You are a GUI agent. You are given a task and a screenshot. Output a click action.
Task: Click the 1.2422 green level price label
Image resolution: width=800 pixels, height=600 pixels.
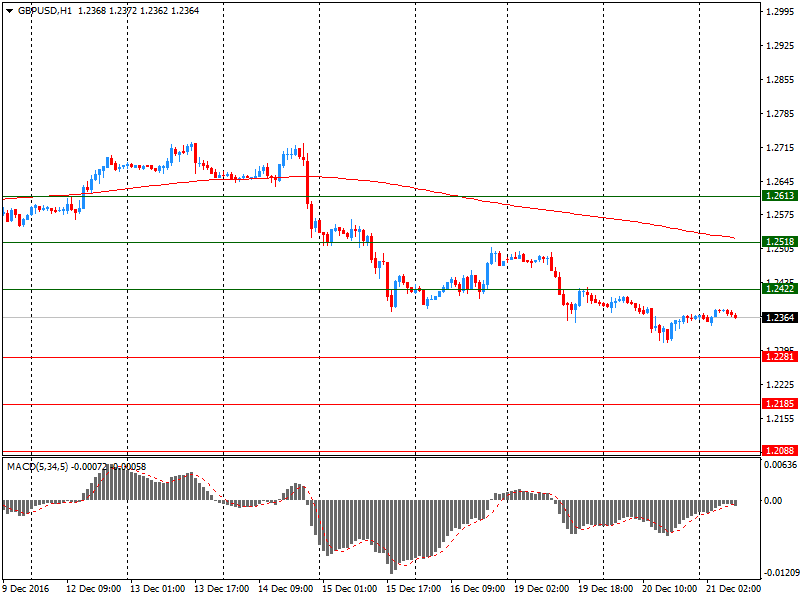click(780, 289)
